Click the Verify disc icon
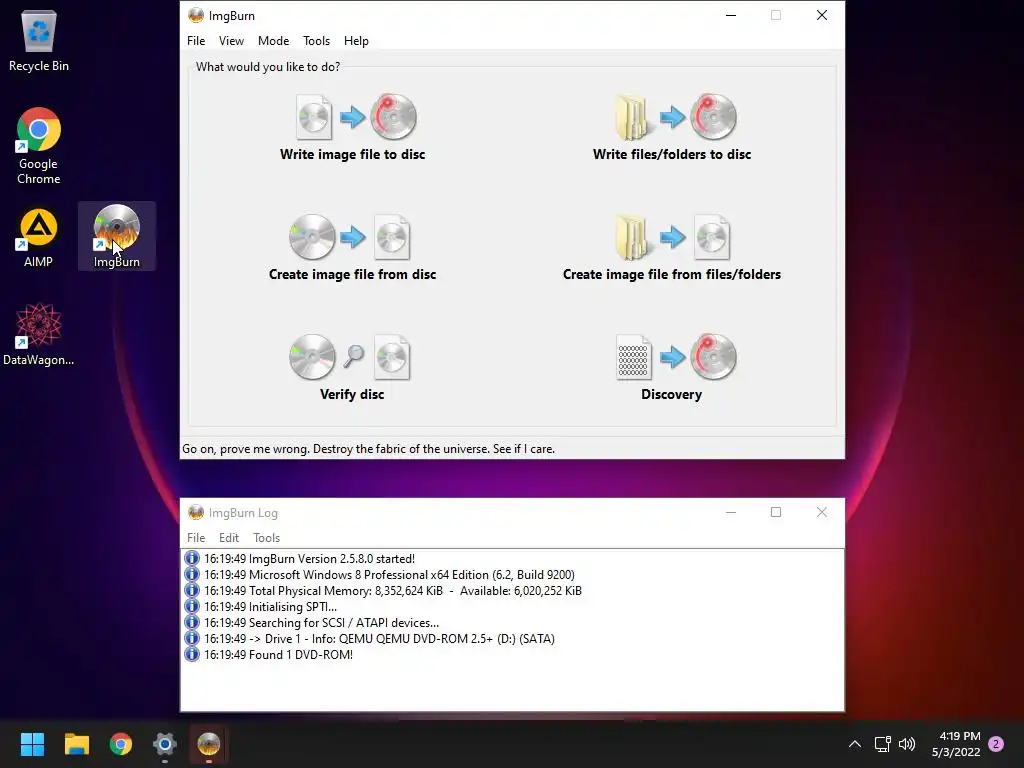The image size is (1024, 768). tap(350, 357)
